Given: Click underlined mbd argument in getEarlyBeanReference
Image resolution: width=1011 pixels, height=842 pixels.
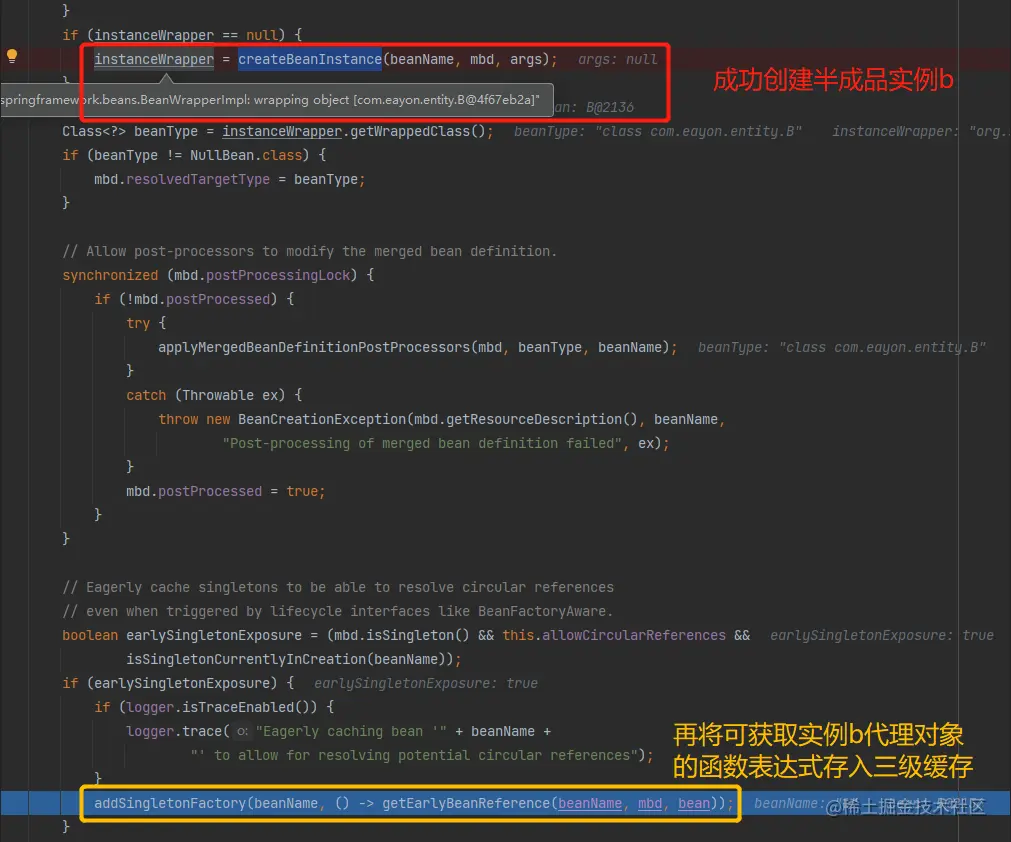Looking at the screenshot, I should point(650,803).
